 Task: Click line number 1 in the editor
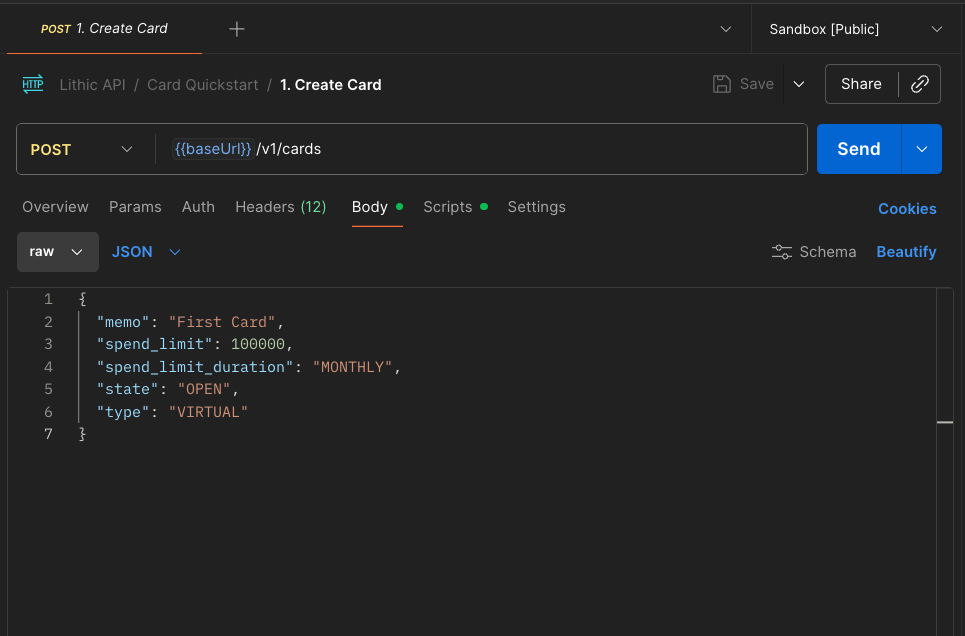48,299
